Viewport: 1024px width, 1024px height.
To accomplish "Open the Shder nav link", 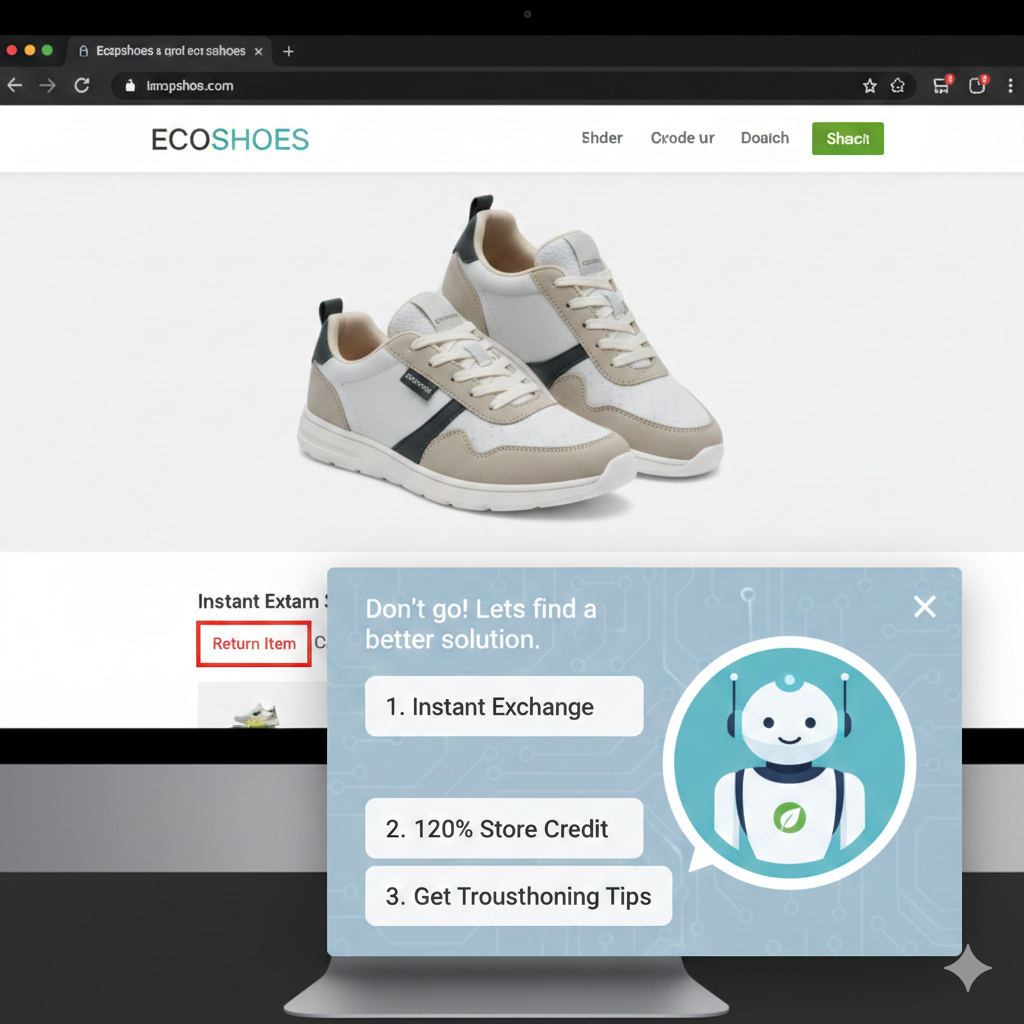I will point(602,138).
